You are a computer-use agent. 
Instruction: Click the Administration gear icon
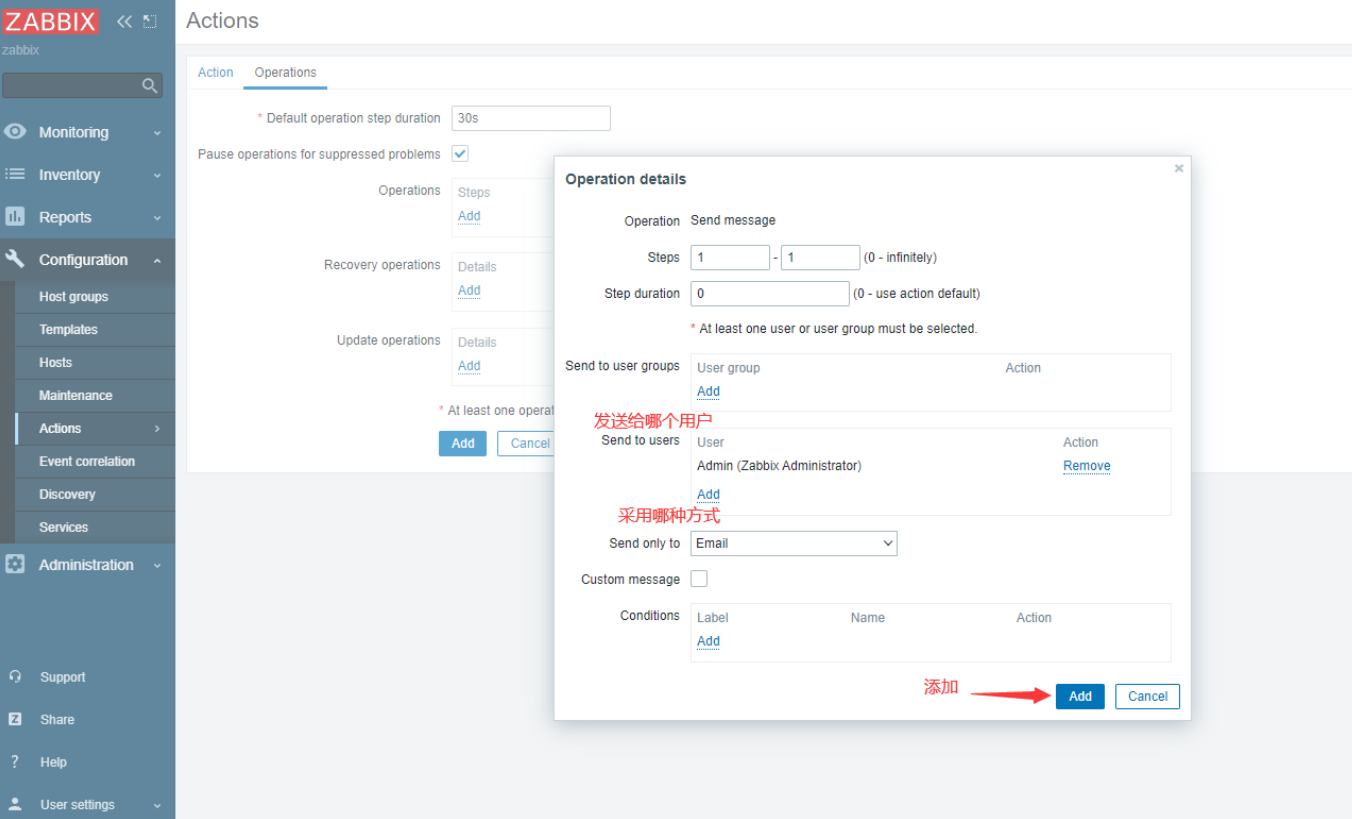15,564
